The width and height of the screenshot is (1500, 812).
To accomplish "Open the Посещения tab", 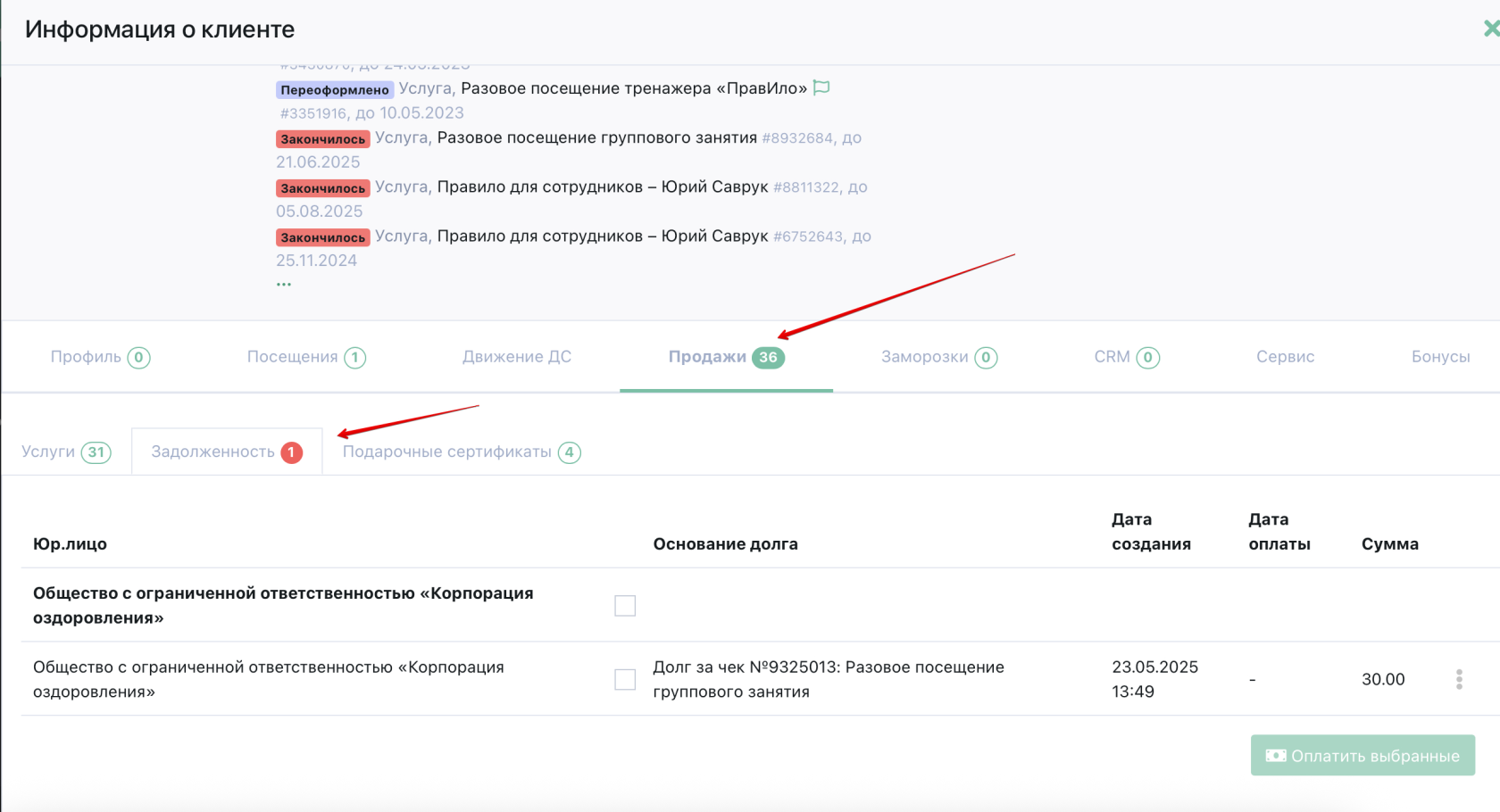I will (x=305, y=357).
